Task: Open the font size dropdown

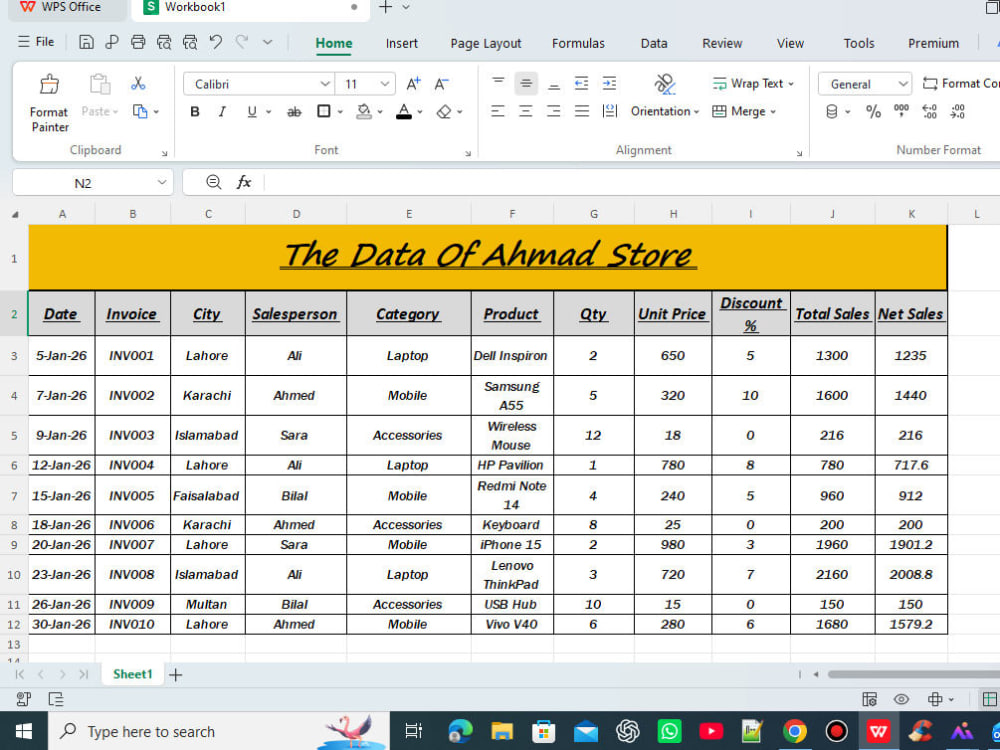Action: 385,84
